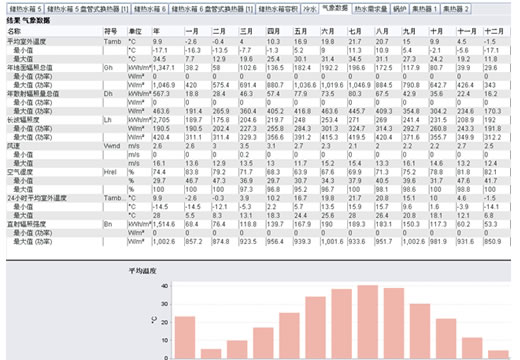Viewport: 520px width, 360px height.
Task: Select the 空气湿度 row
Action: (258, 172)
